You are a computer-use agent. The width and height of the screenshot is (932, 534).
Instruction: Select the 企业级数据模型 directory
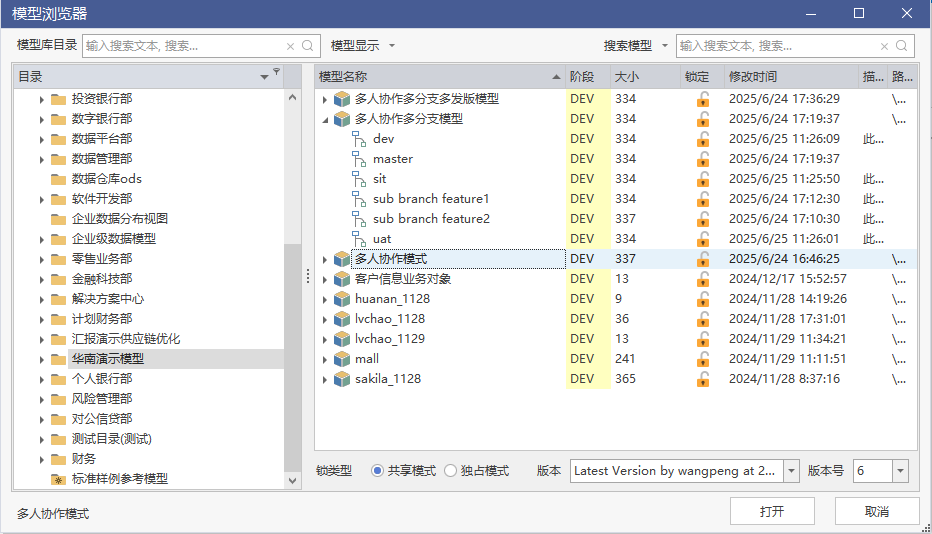(114, 239)
